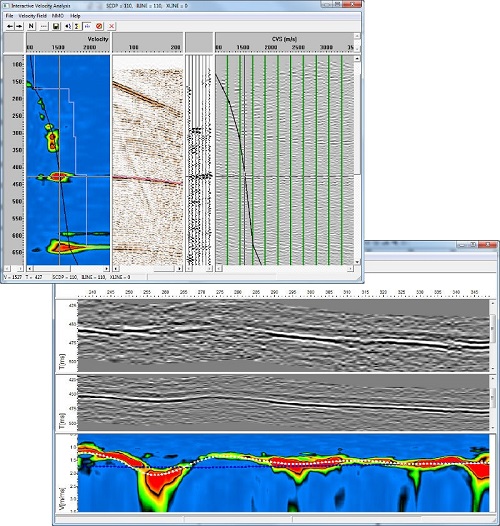Image resolution: width=500 pixels, height=526 pixels.
Task: Toggle the highlighted blue dots toolbar button
Action: (87, 26)
